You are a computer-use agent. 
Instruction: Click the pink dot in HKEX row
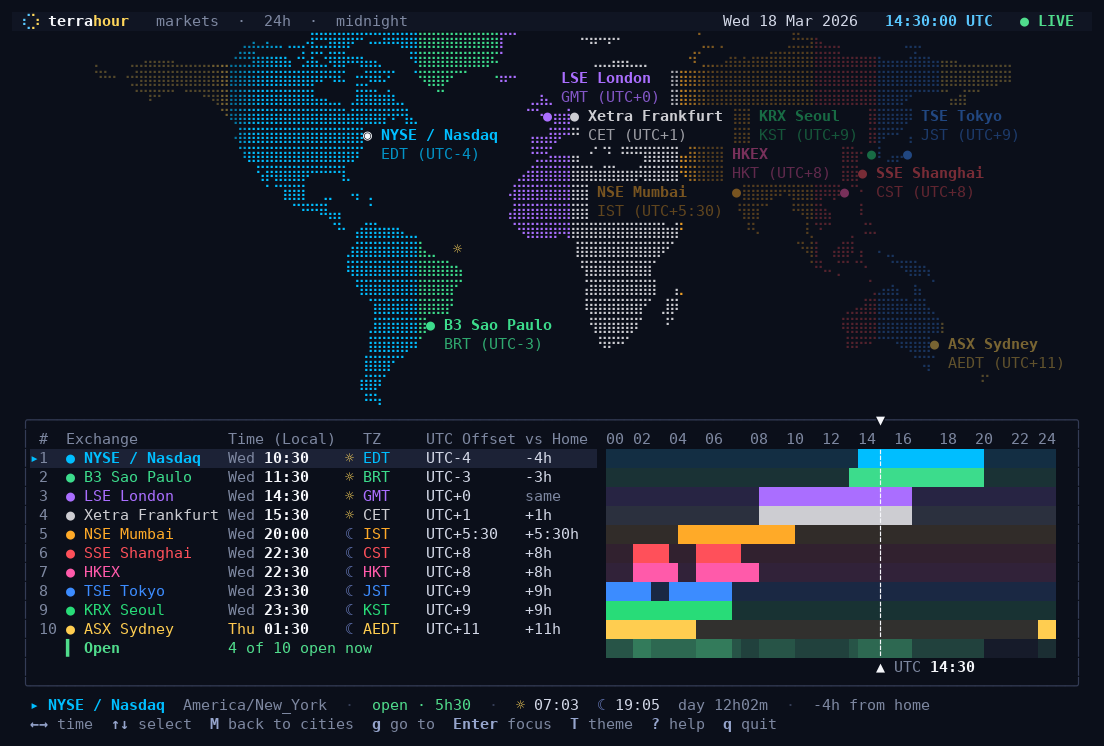70,573
